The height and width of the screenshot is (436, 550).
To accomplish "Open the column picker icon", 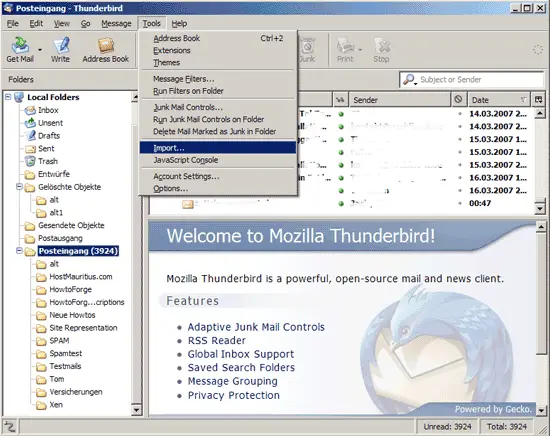I will point(539,100).
